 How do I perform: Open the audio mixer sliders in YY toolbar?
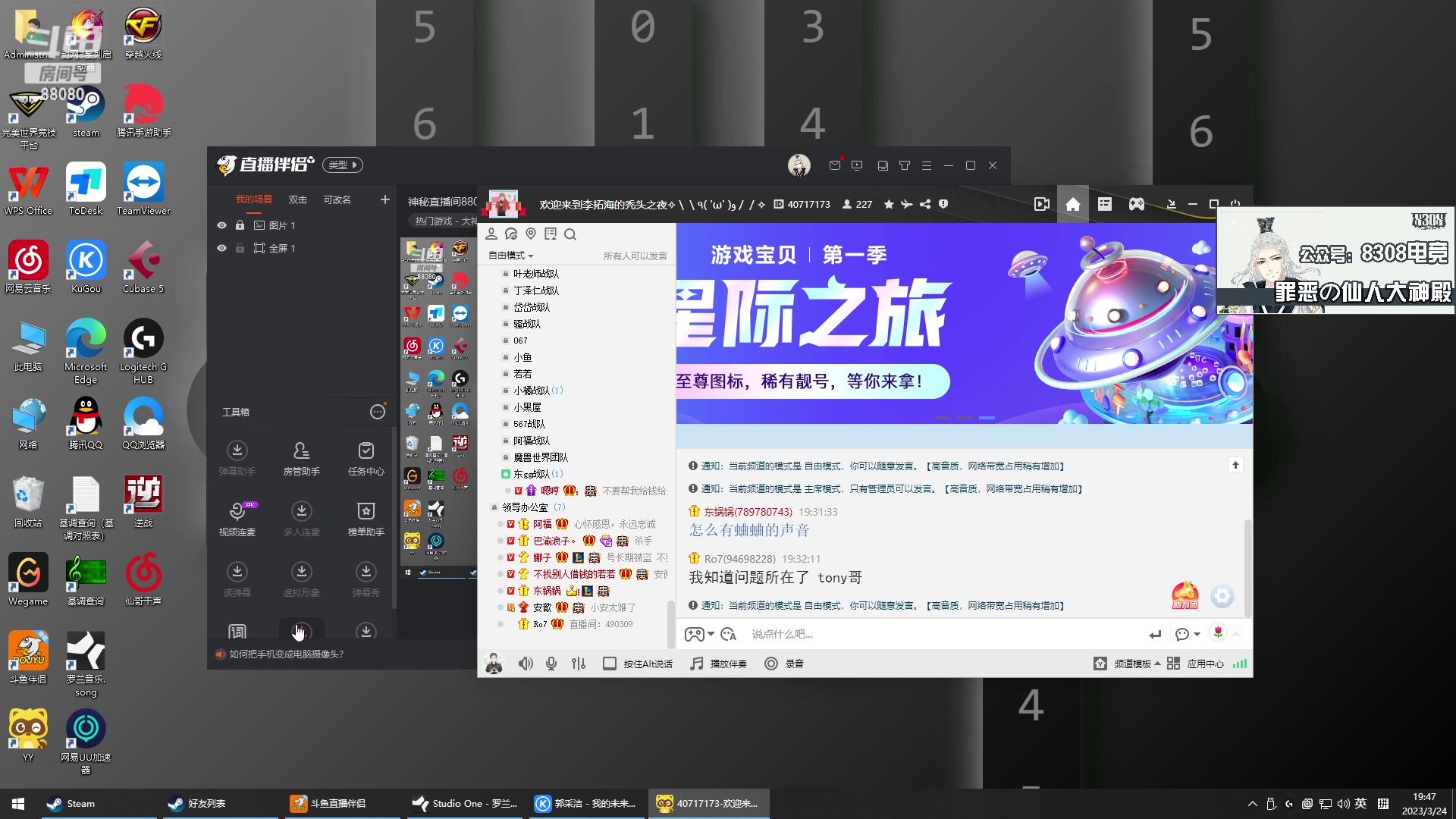click(578, 663)
